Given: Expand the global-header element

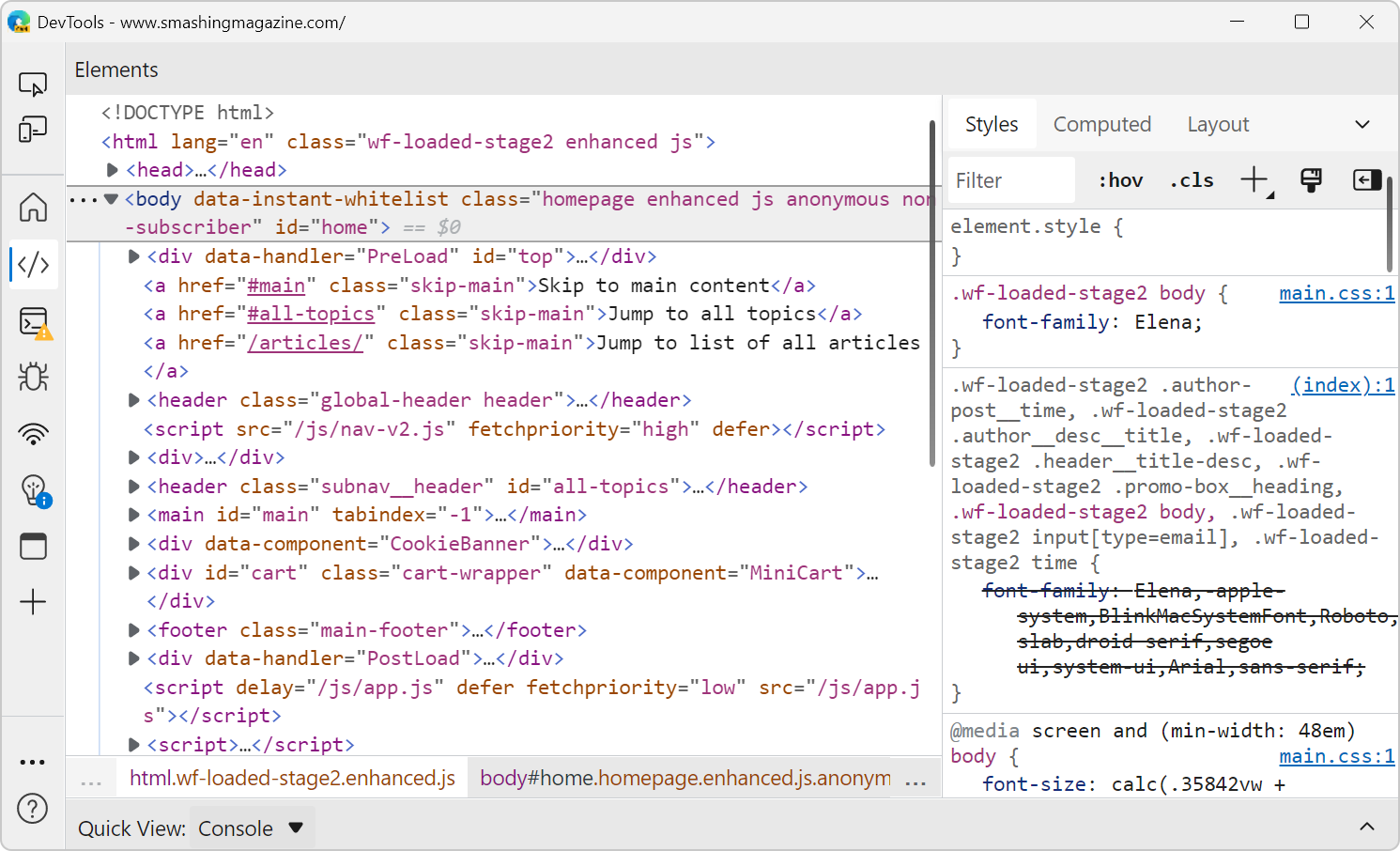Looking at the screenshot, I should tap(132, 399).
